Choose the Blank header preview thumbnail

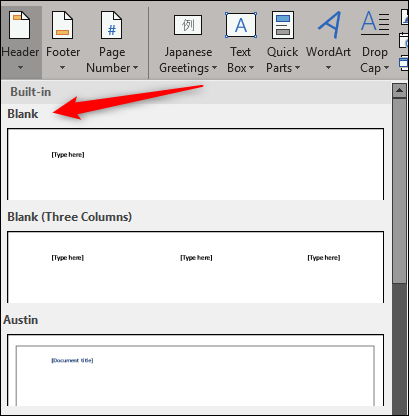click(x=195, y=164)
